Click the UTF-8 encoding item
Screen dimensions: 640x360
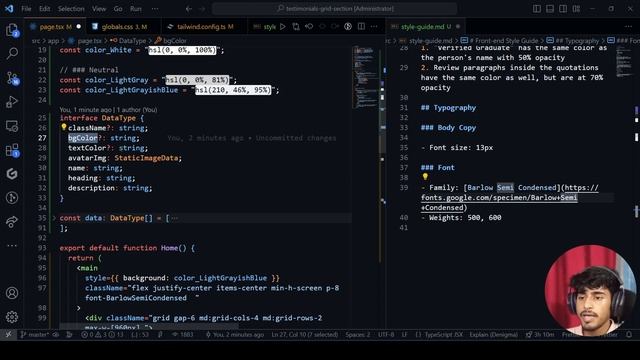pyautogui.click(x=386, y=334)
